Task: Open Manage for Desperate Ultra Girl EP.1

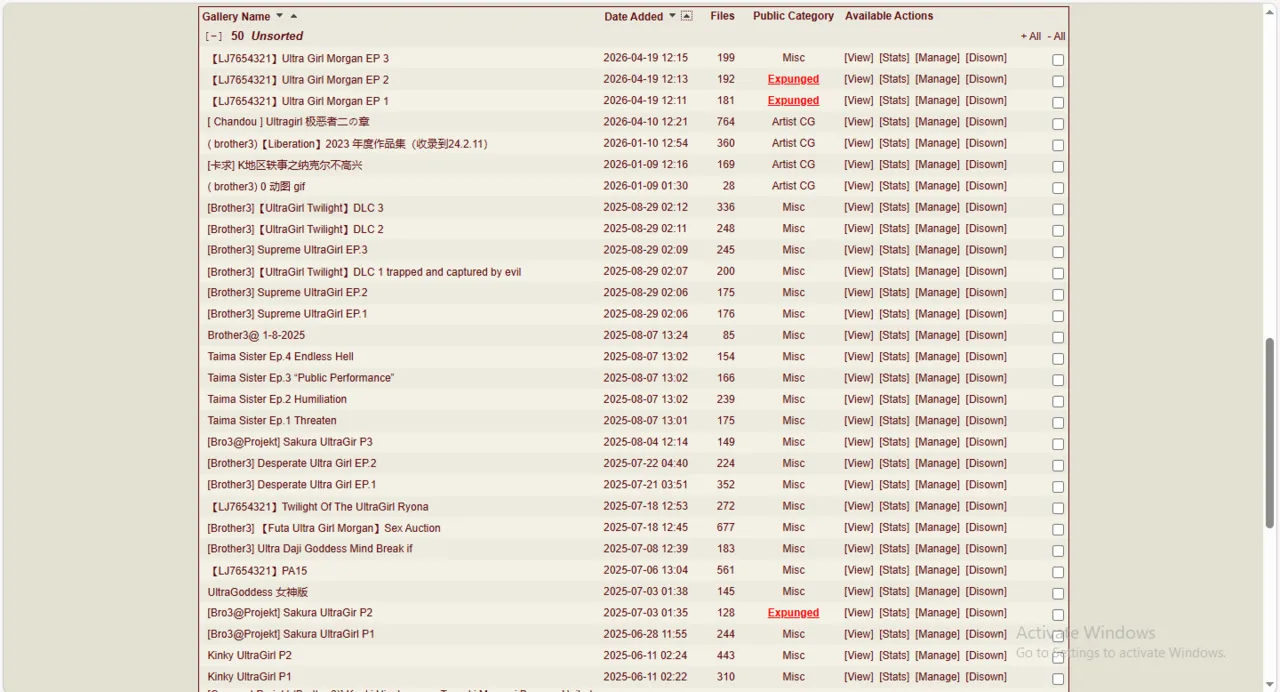Action: click(937, 485)
